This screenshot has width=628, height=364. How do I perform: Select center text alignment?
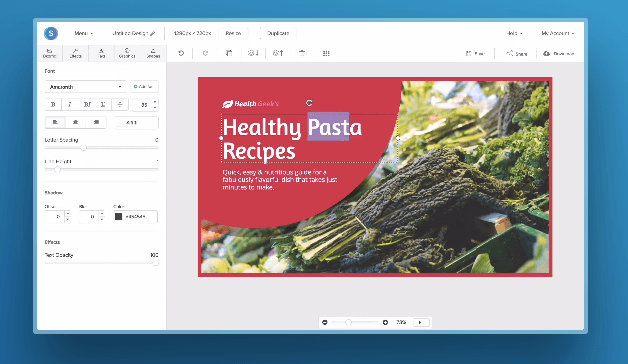click(75, 122)
